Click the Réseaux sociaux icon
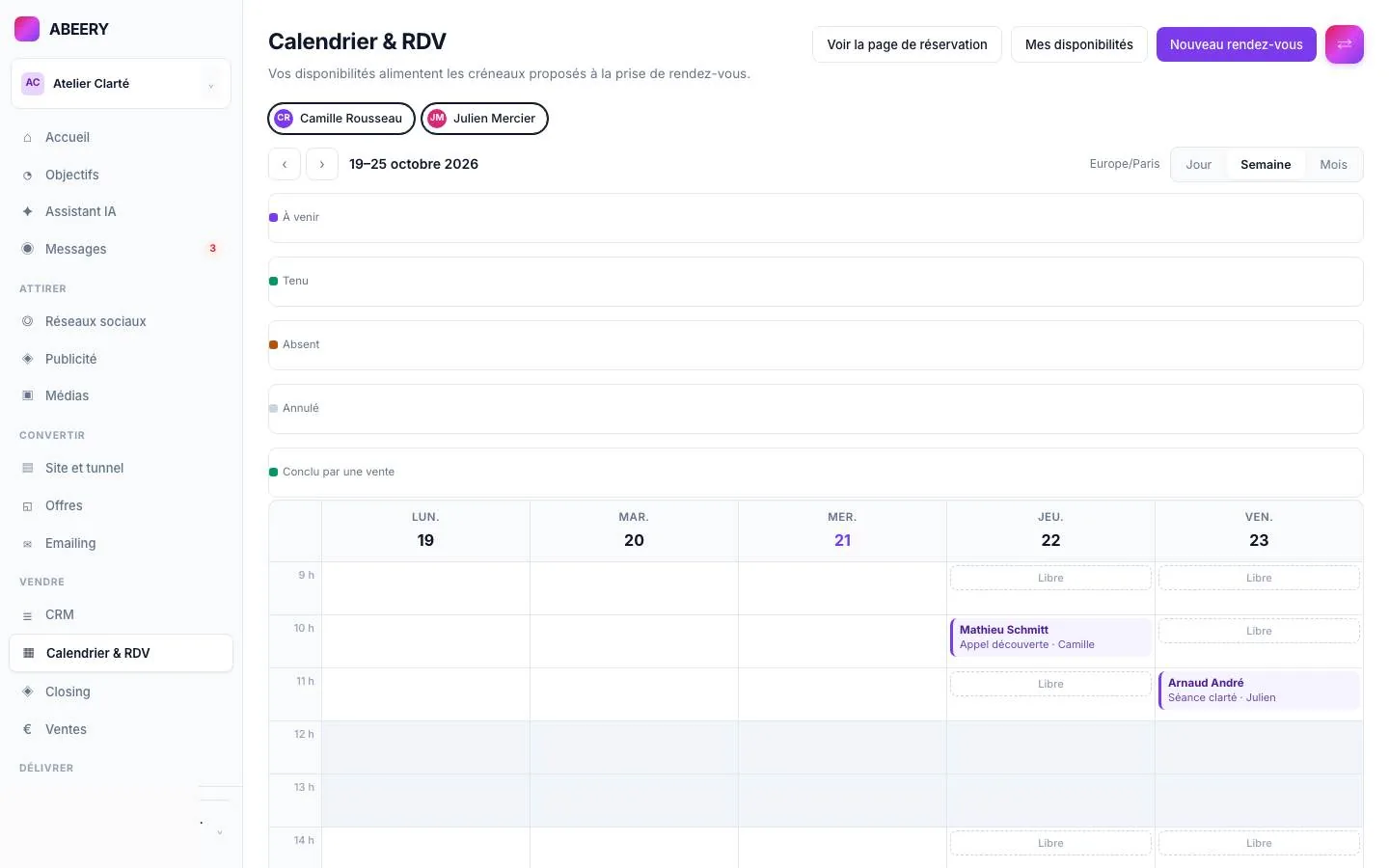 (x=27, y=321)
